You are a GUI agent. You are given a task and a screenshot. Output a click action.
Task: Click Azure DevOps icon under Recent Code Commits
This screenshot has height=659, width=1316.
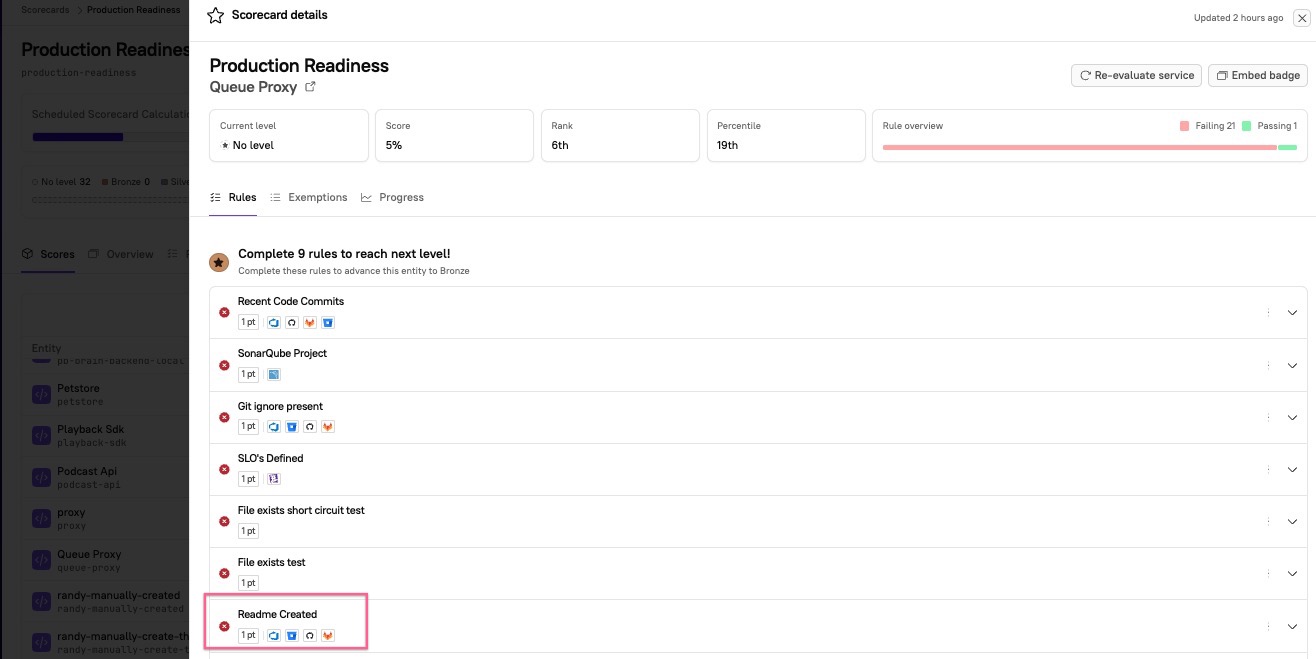[274, 322]
